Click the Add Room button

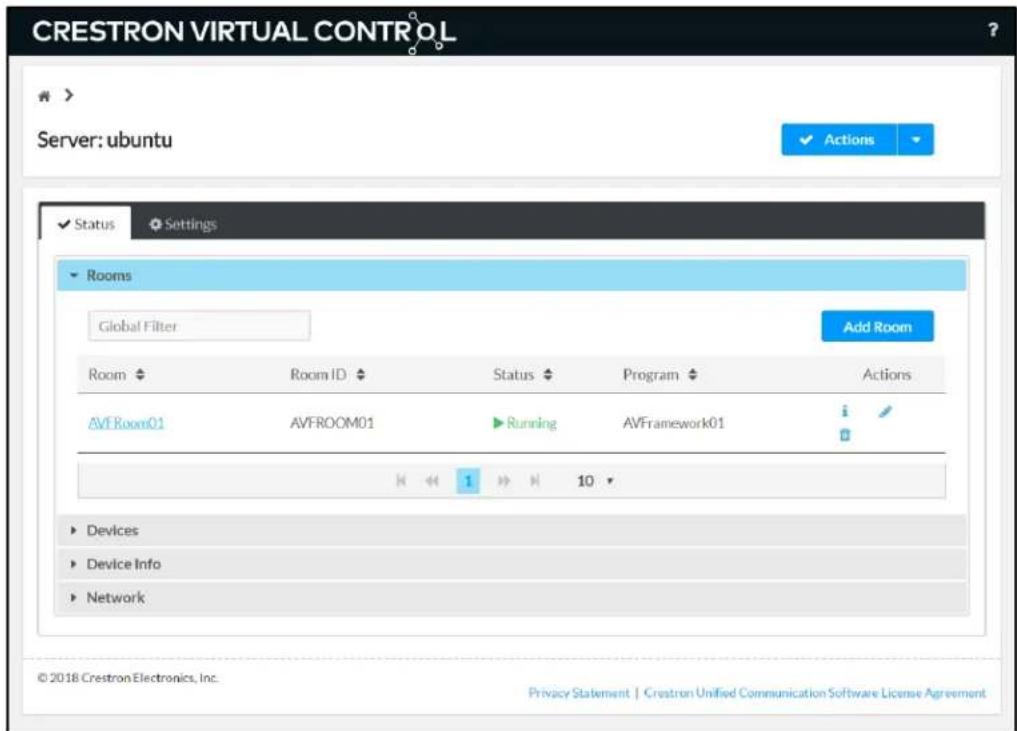tap(877, 326)
